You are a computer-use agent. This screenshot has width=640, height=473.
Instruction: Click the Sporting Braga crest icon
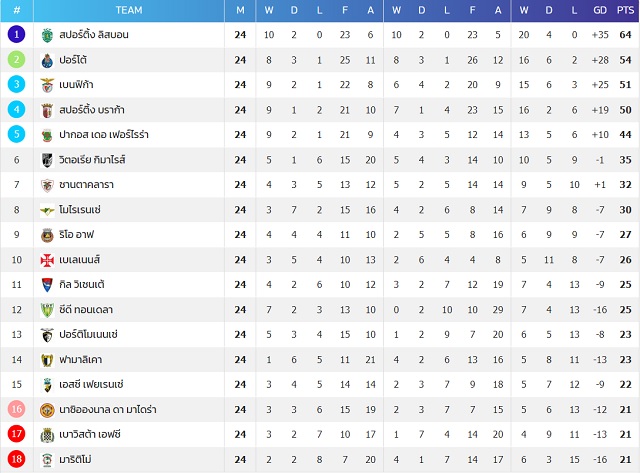tap(47, 110)
